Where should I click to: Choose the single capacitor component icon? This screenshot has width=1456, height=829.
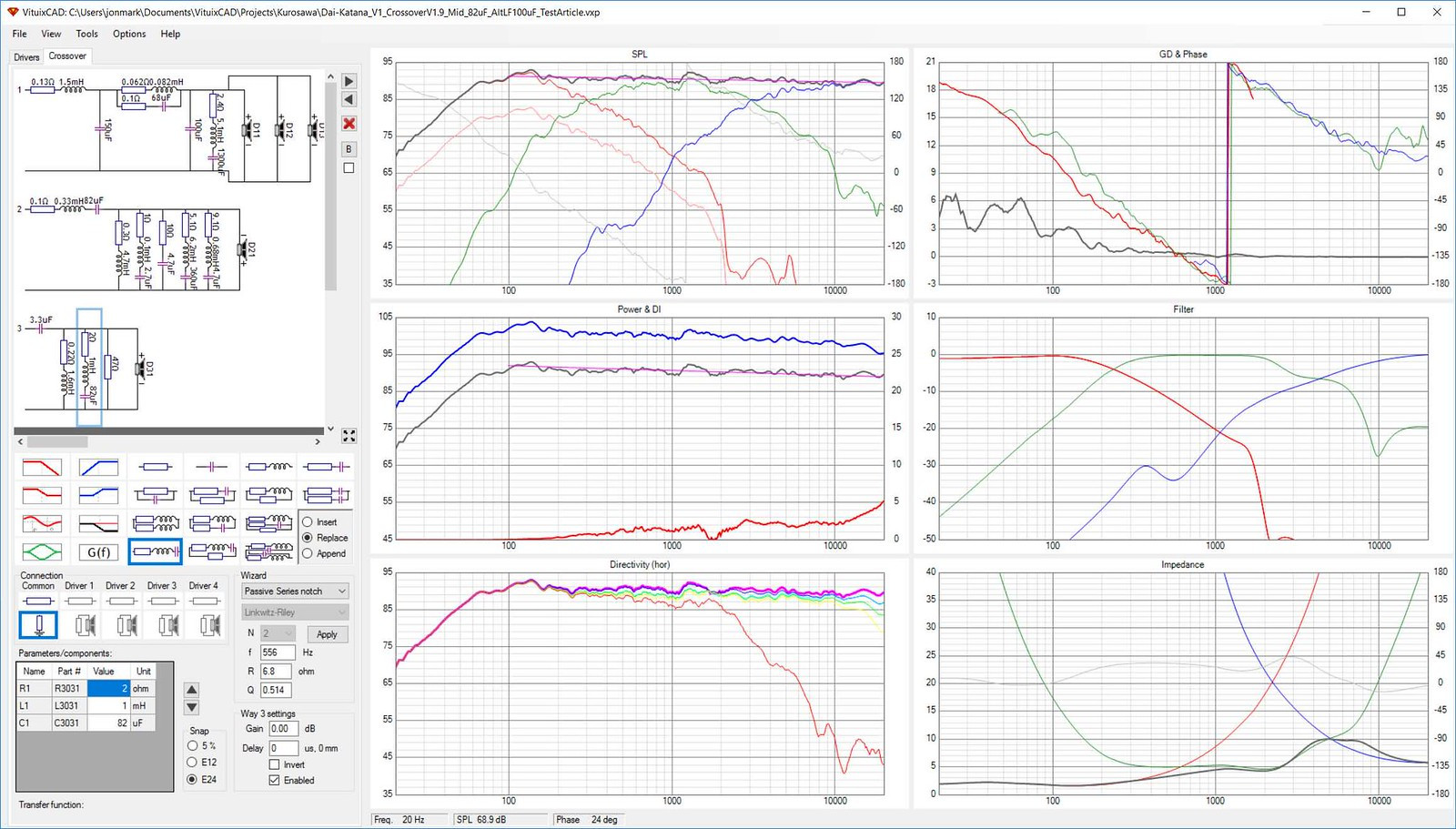(212, 467)
